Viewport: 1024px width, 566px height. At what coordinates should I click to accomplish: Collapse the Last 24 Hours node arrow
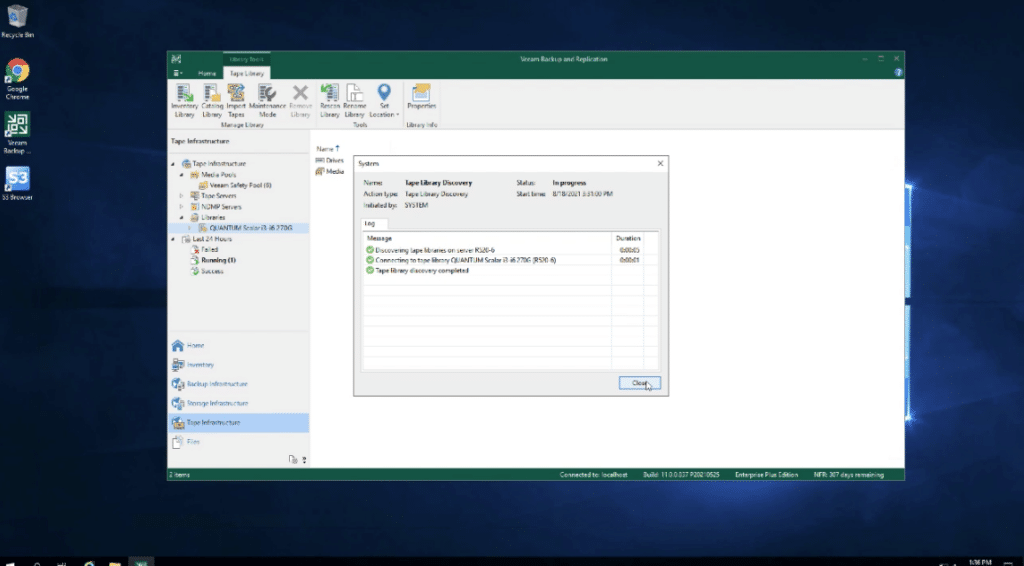point(173,239)
